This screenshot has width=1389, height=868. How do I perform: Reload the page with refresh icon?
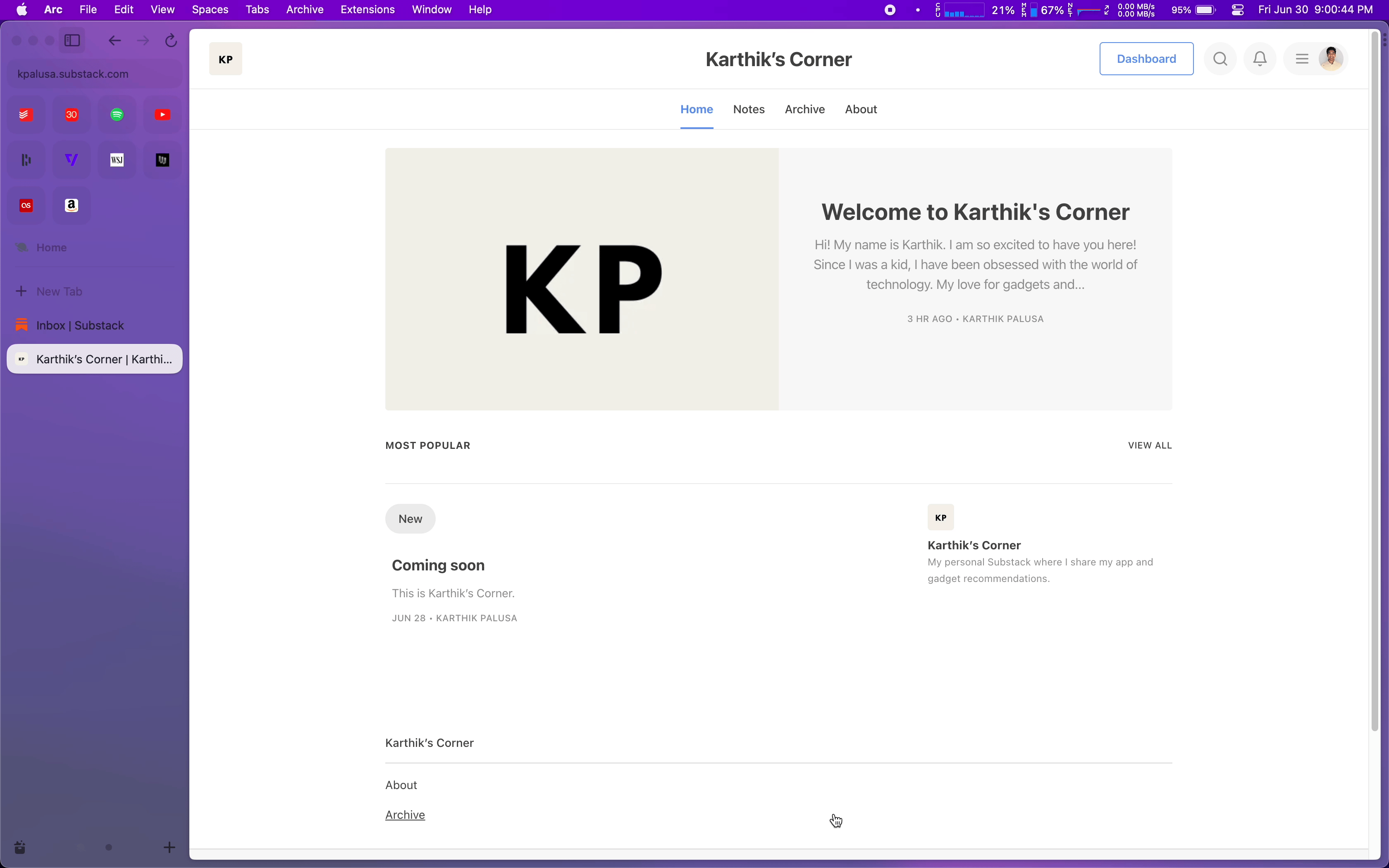click(172, 41)
